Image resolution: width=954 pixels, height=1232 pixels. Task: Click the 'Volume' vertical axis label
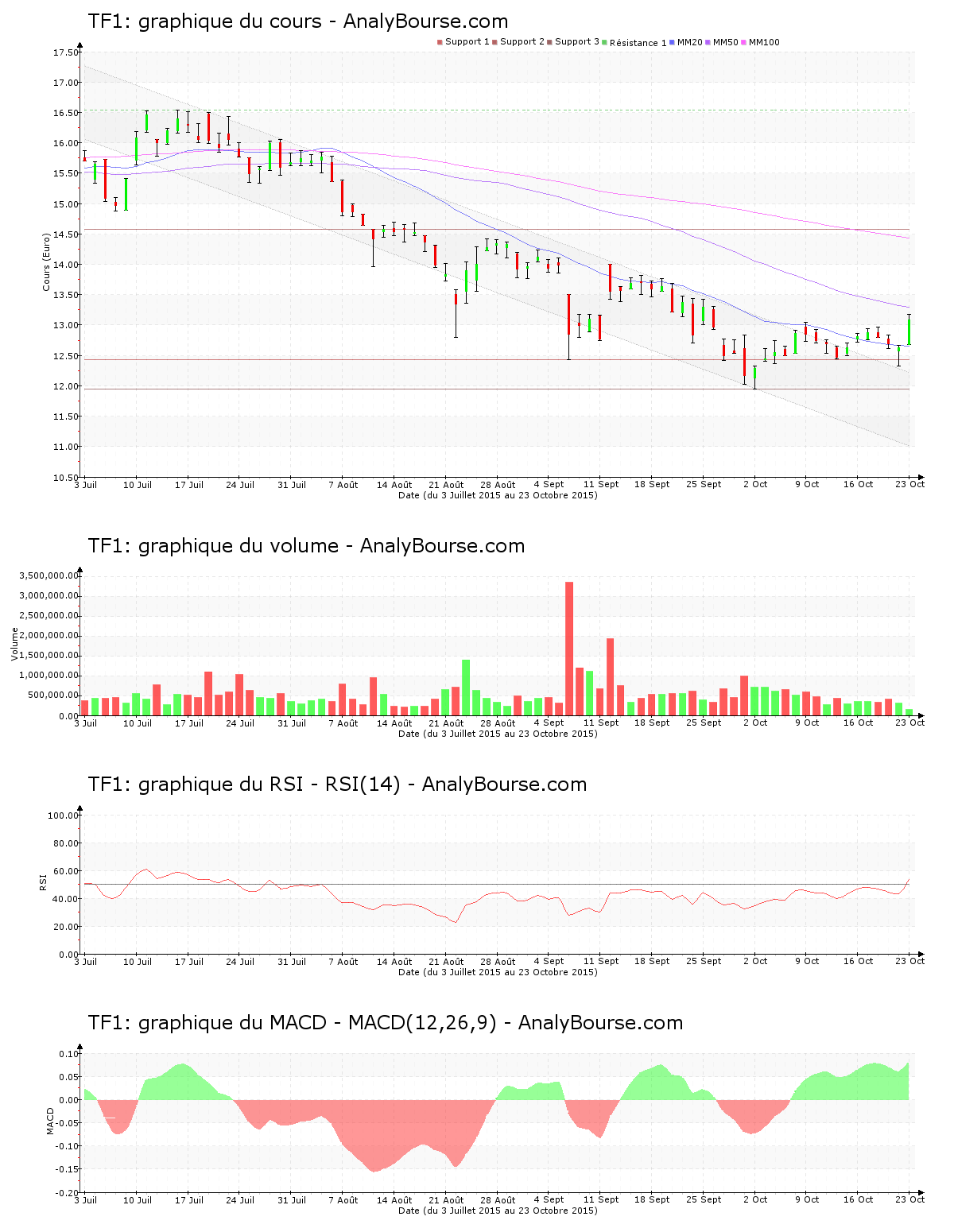[x=14, y=644]
